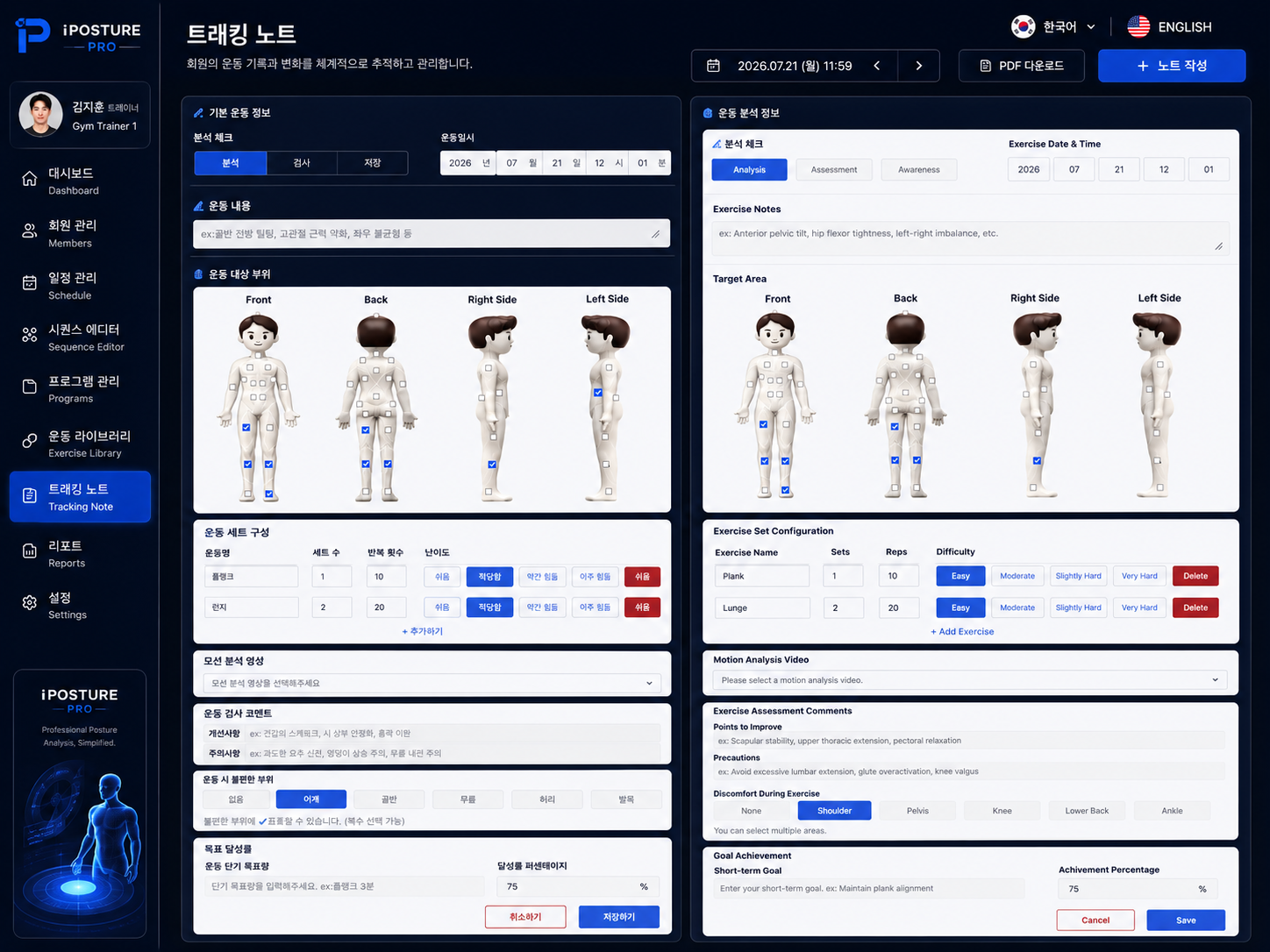Click the PDF 다운로드 button
Screen dimensions: 1270x952
[1022, 66]
